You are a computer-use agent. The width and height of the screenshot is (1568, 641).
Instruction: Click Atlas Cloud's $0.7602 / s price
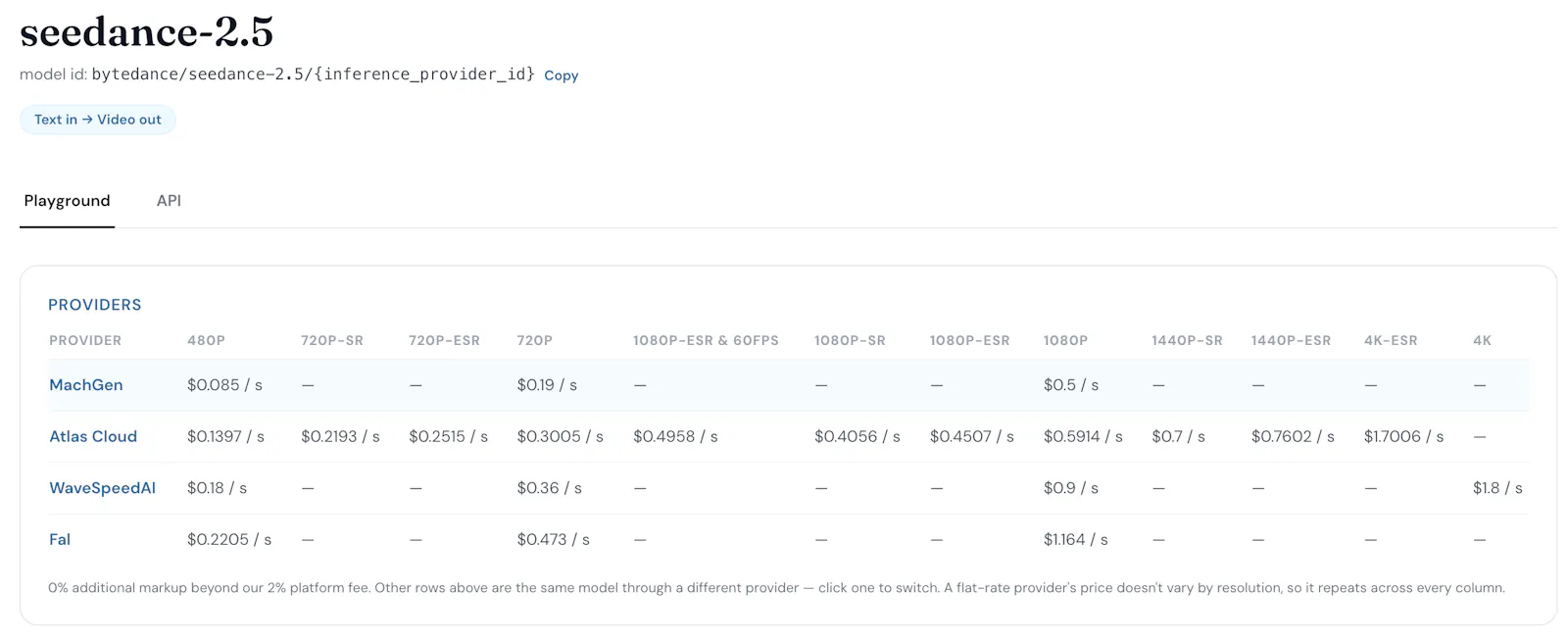(x=1293, y=437)
